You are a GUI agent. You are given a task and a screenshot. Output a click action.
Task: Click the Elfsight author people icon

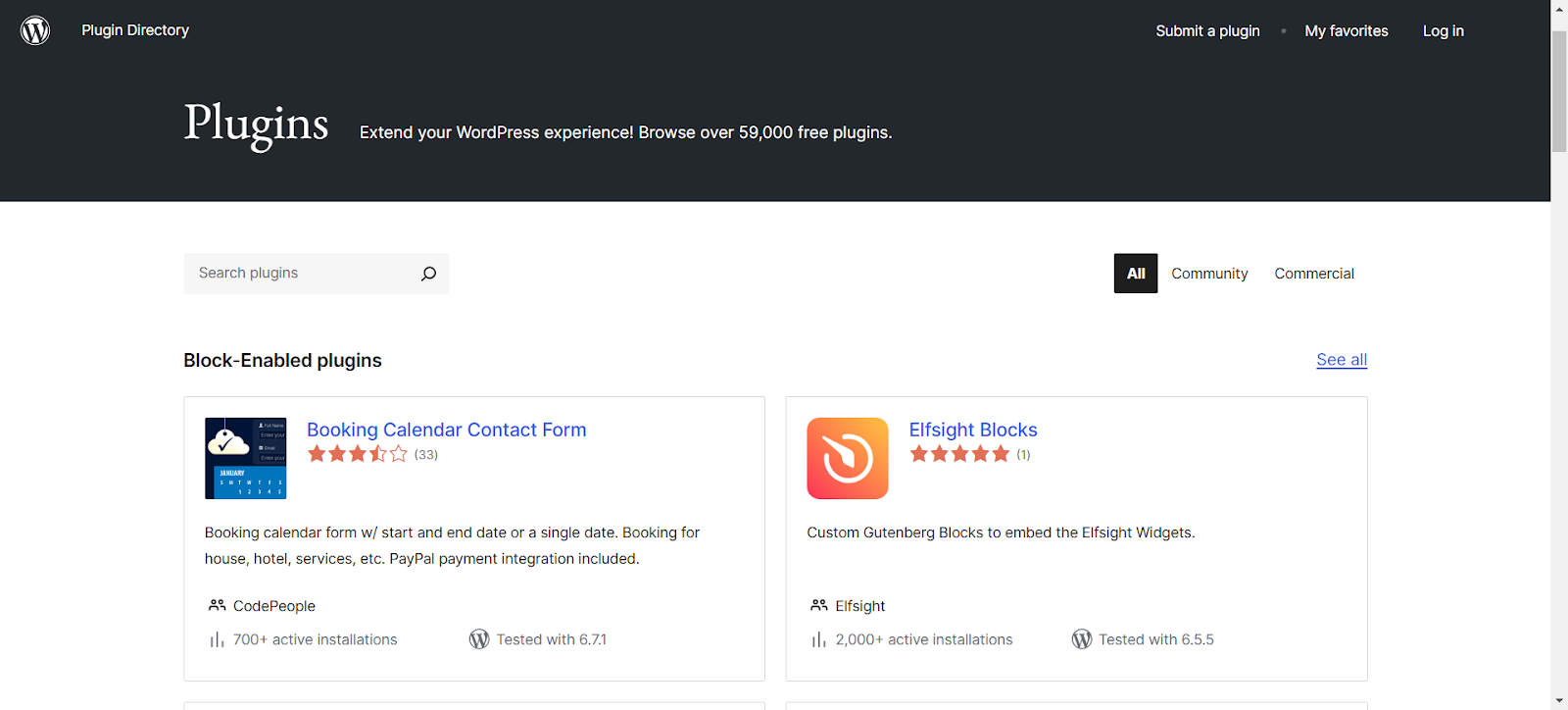(x=819, y=605)
